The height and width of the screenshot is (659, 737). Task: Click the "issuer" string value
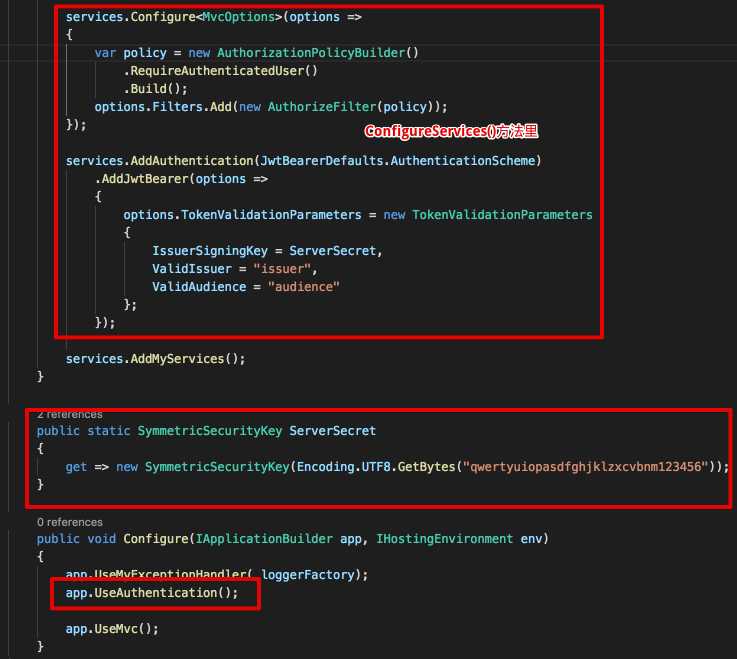pos(282,269)
